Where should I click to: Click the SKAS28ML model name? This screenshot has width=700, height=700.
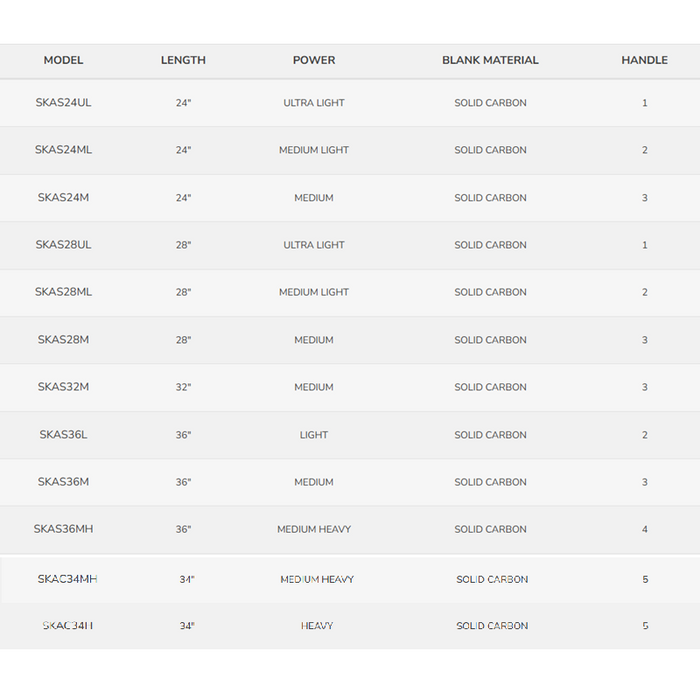(x=63, y=292)
